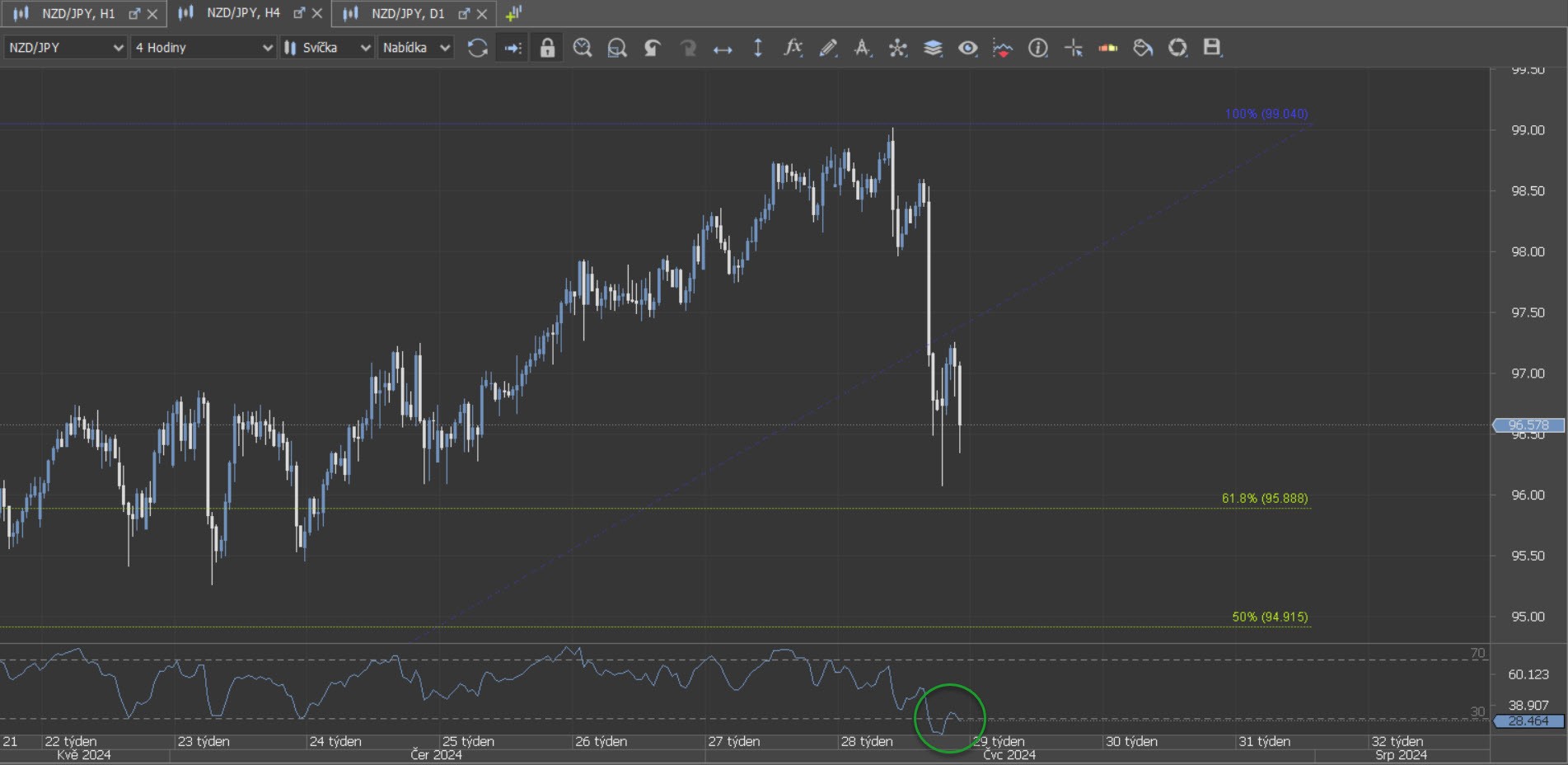Open the Svíčka chart type dropdown
Viewport: 1568px width, 765px height.
pyautogui.click(x=327, y=48)
